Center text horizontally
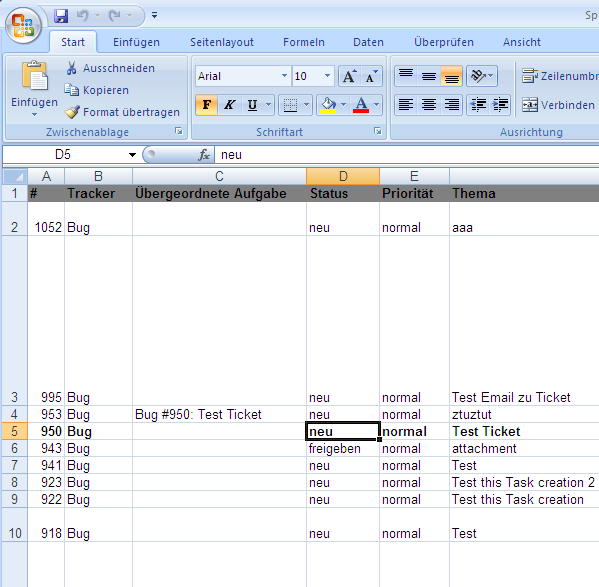Screen dimensions: 599x587 tap(429, 105)
